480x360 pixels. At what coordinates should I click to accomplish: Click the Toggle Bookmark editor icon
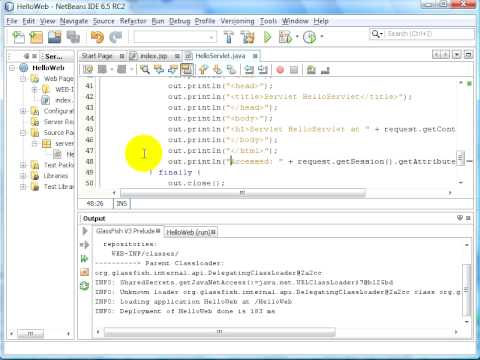point(231,69)
